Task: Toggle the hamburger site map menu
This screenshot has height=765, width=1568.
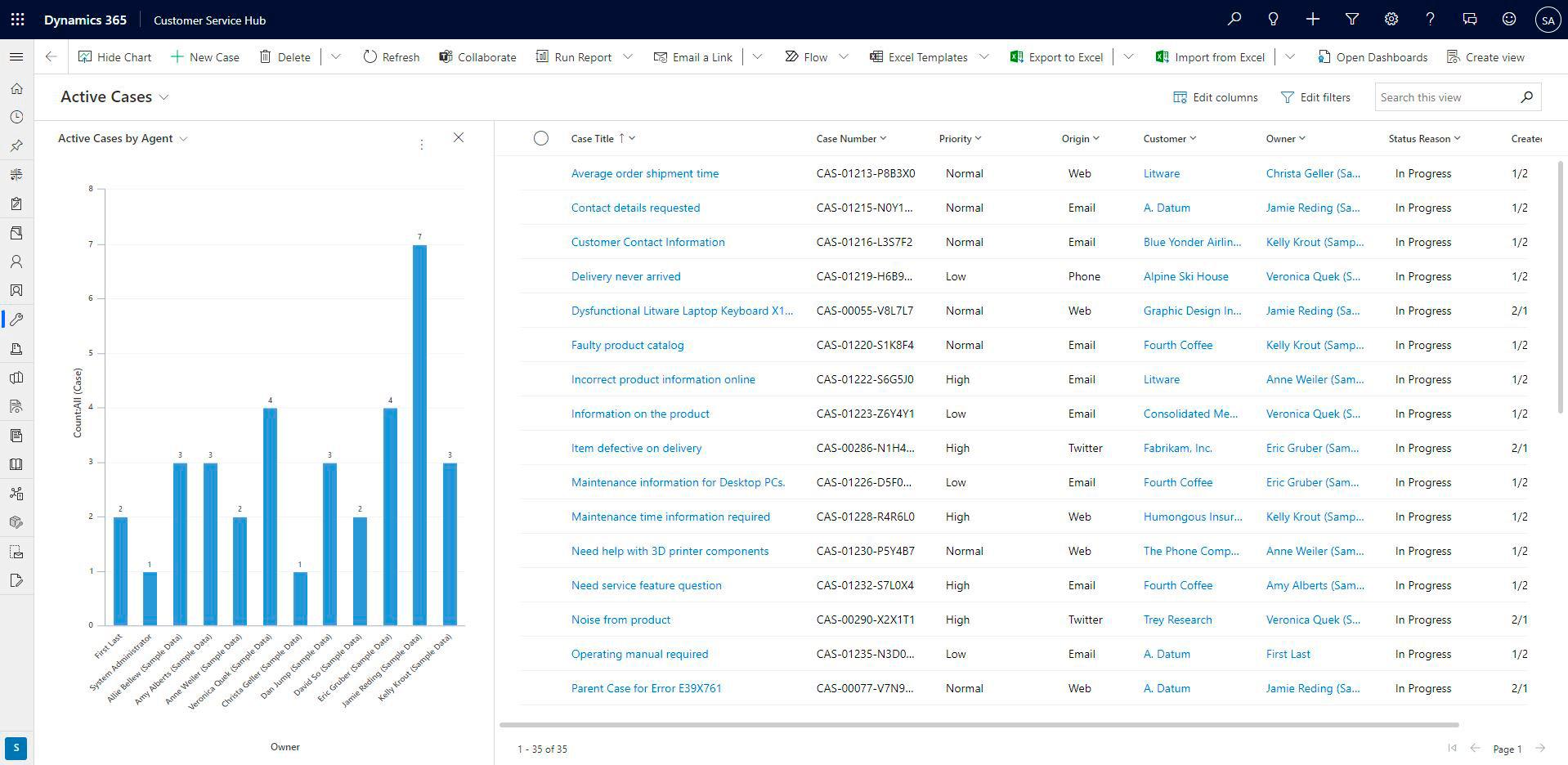Action: [16, 56]
